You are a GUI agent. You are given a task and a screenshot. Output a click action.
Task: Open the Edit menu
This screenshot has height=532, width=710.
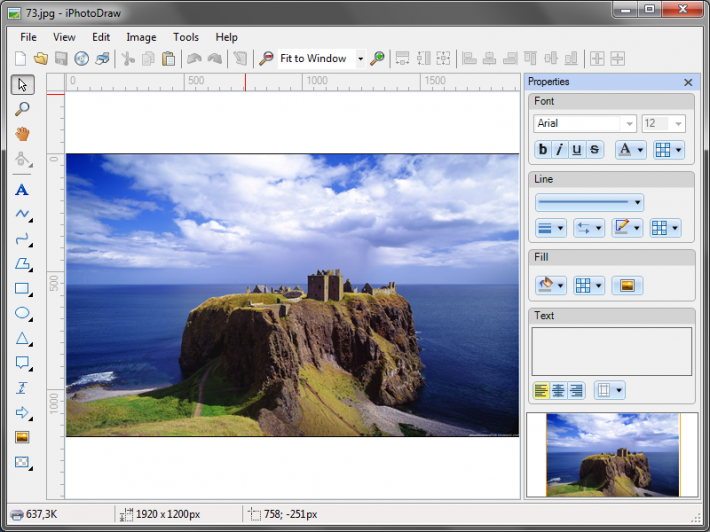point(101,37)
